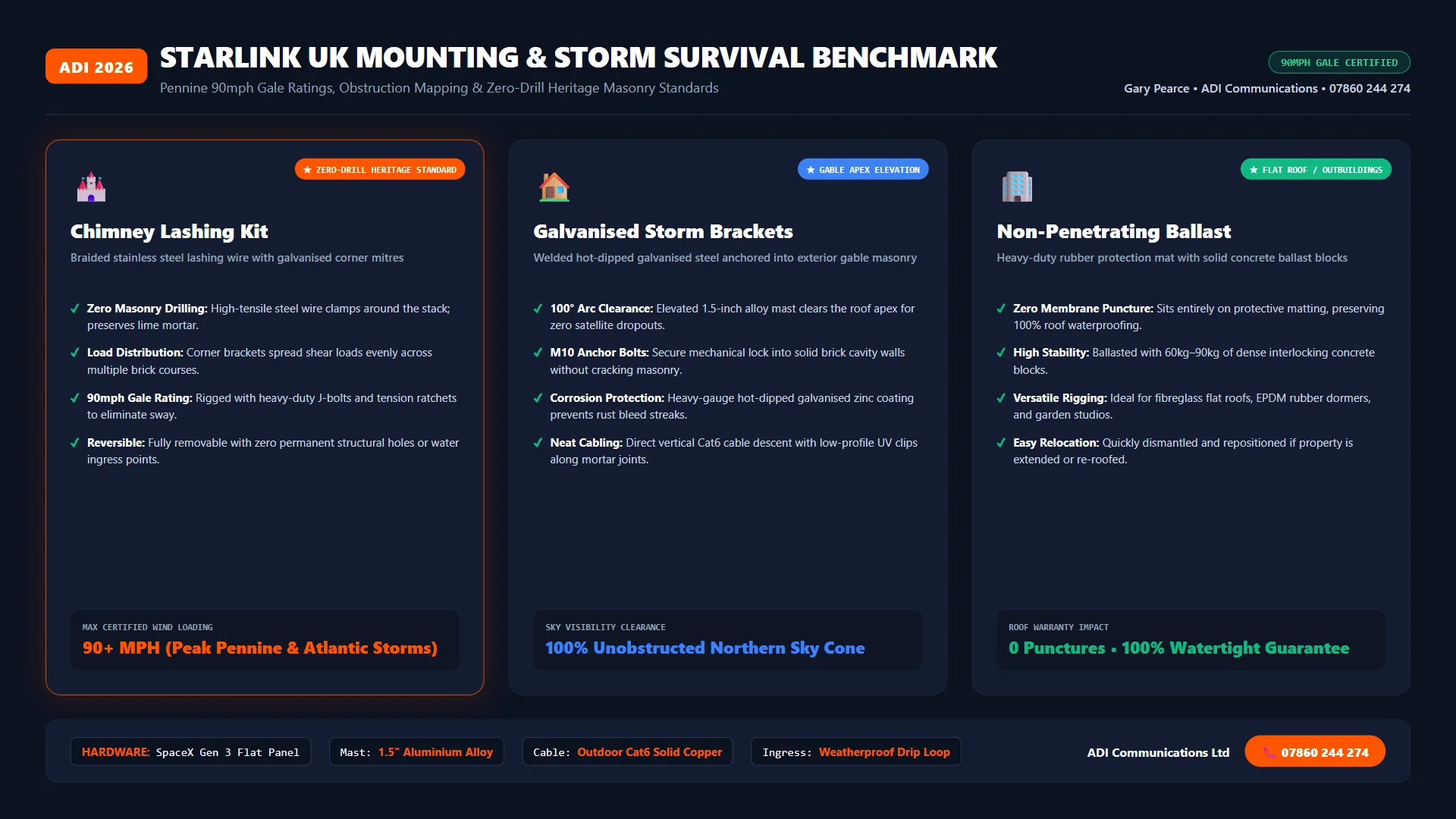Click the phone icon in the orange call button
The width and height of the screenshot is (1456, 819).
(x=1269, y=752)
